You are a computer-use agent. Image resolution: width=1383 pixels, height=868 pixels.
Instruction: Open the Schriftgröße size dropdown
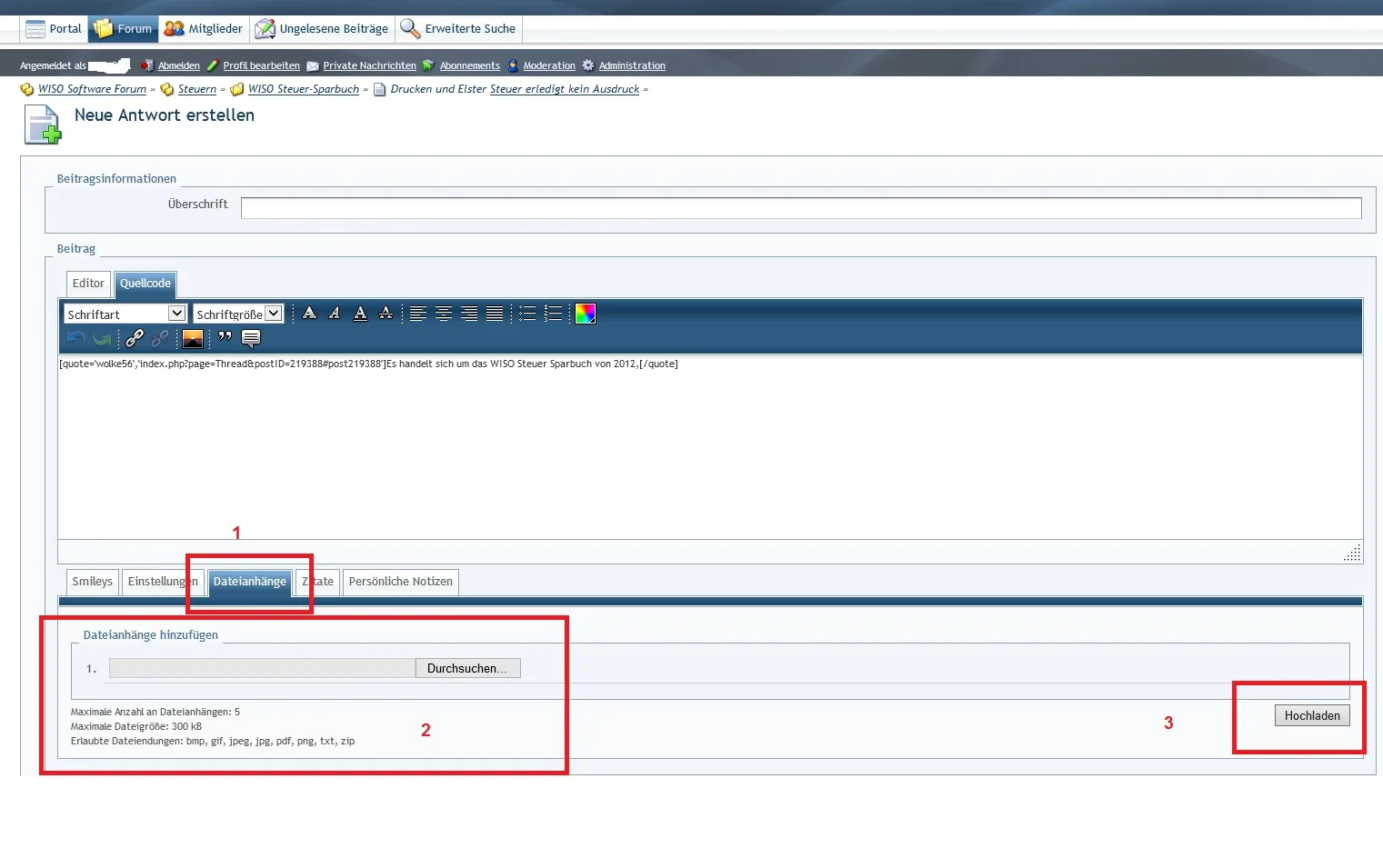click(239, 314)
